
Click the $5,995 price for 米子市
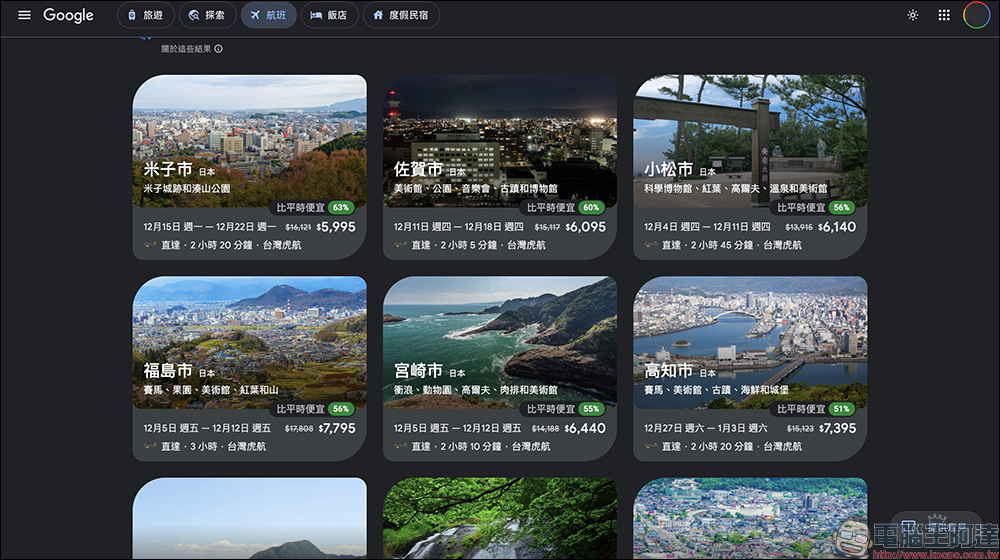(336, 227)
